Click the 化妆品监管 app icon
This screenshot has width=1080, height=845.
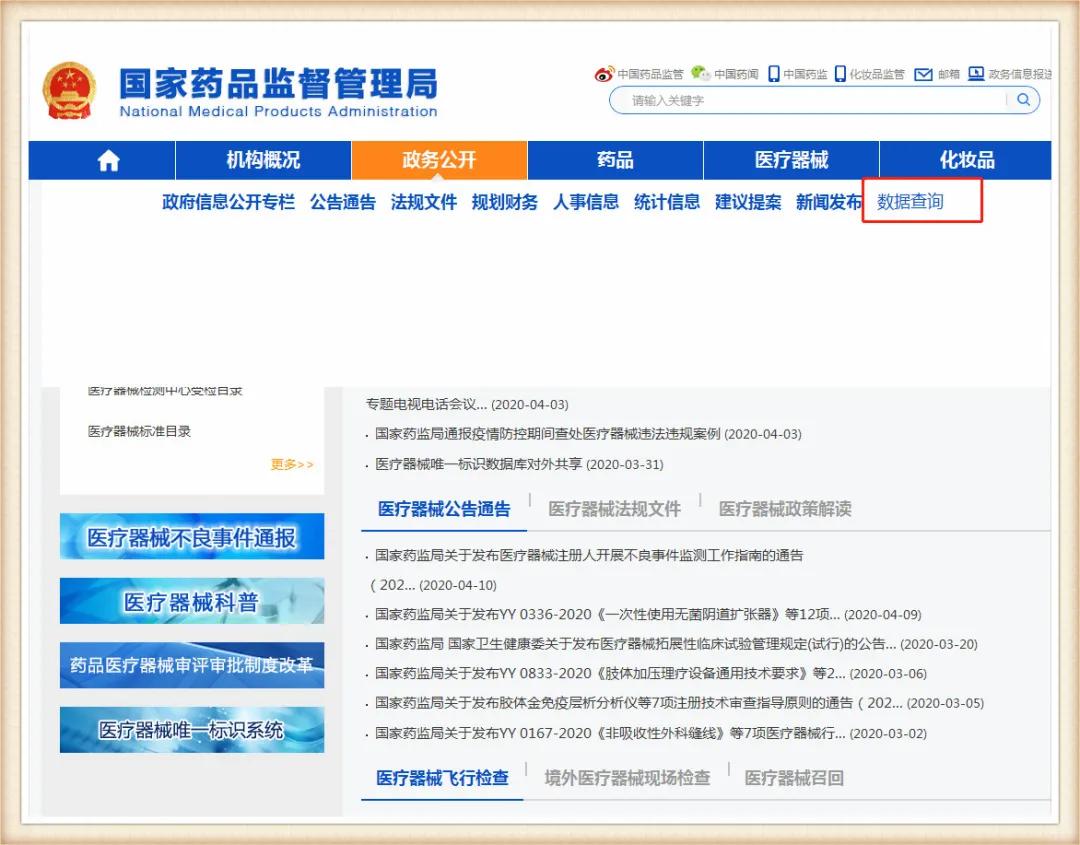click(841, 73)
